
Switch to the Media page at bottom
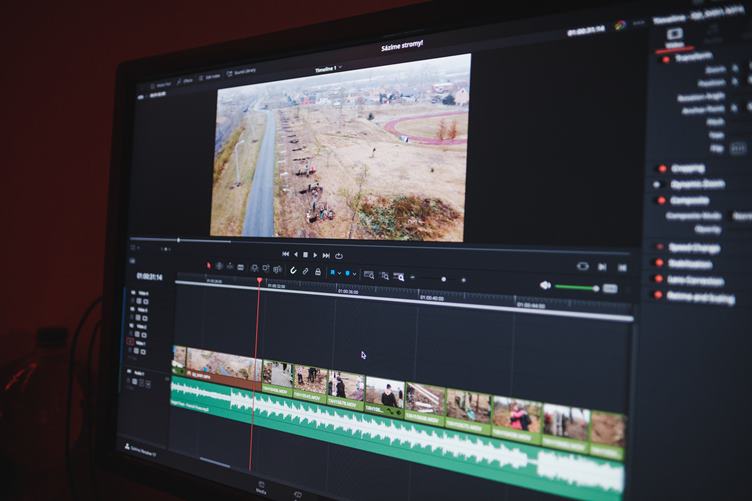[x=261, y=488]
